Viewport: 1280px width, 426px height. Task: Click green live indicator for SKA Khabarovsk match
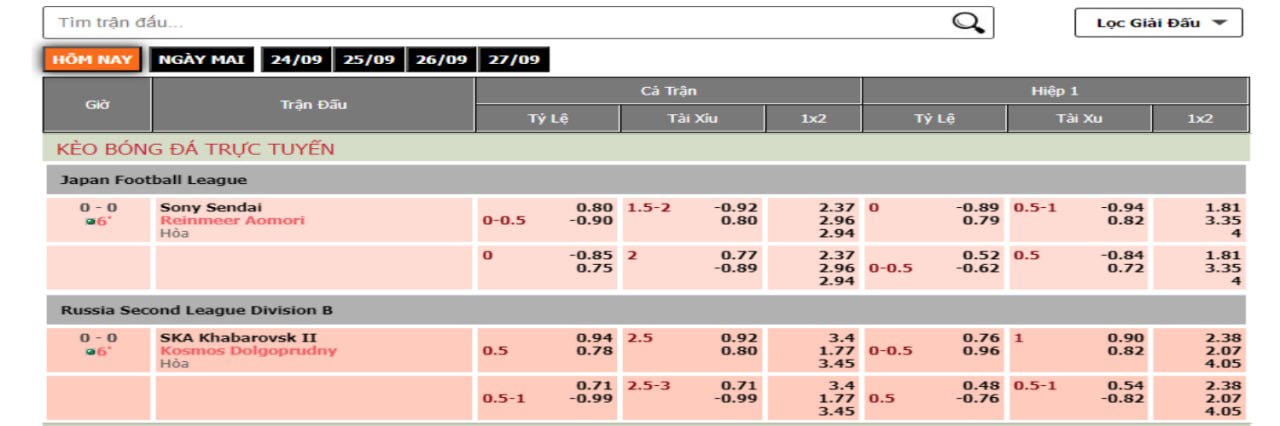tap(90, 352)
